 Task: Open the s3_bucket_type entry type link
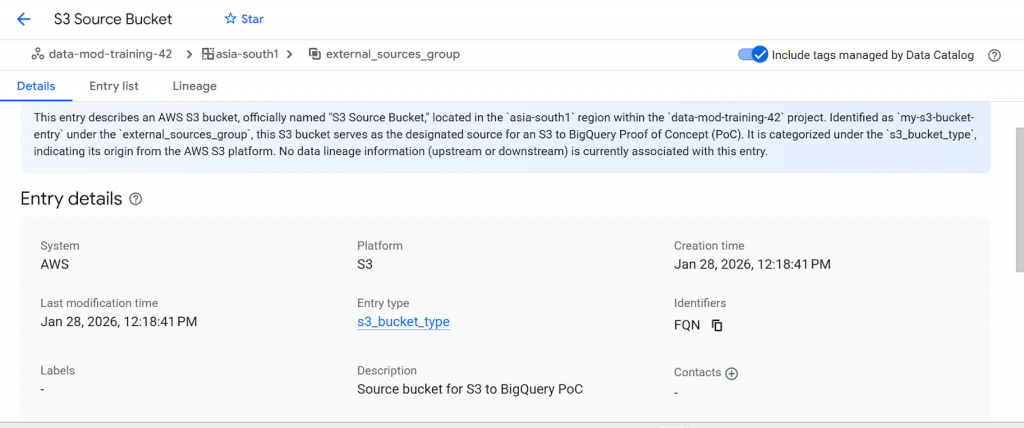(403, 322)
